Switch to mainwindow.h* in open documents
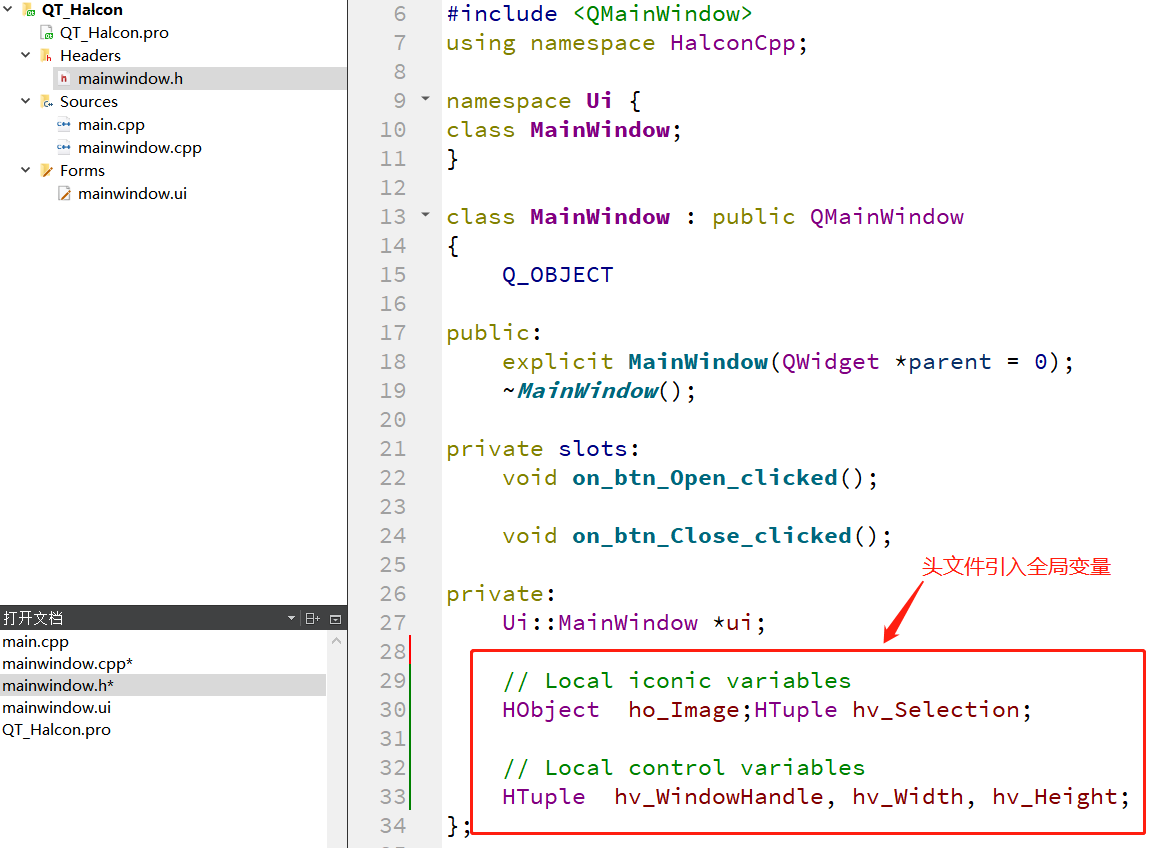 [x=163, y=685]
